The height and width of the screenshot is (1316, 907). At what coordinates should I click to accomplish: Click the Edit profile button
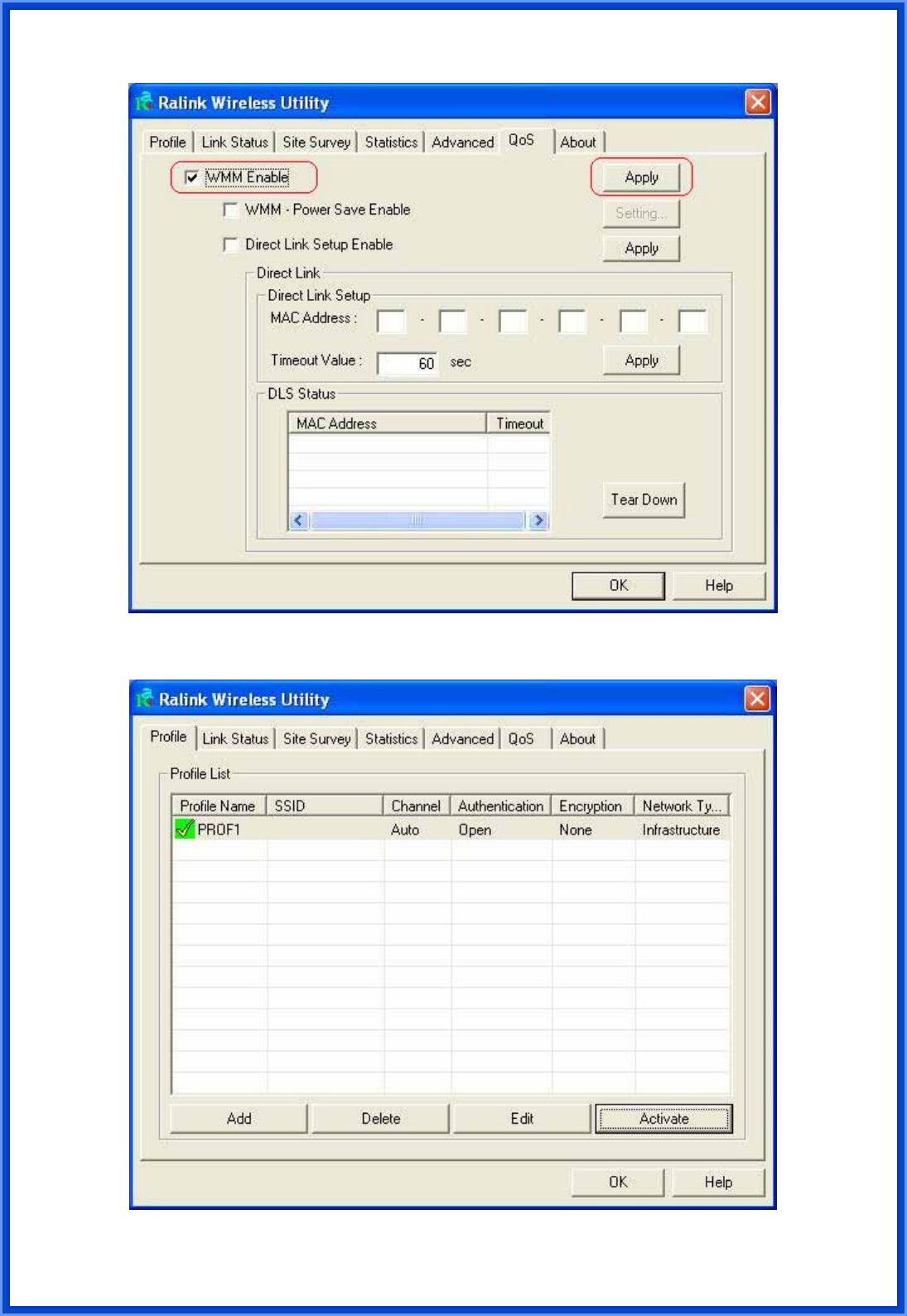tap(522, 1118)
